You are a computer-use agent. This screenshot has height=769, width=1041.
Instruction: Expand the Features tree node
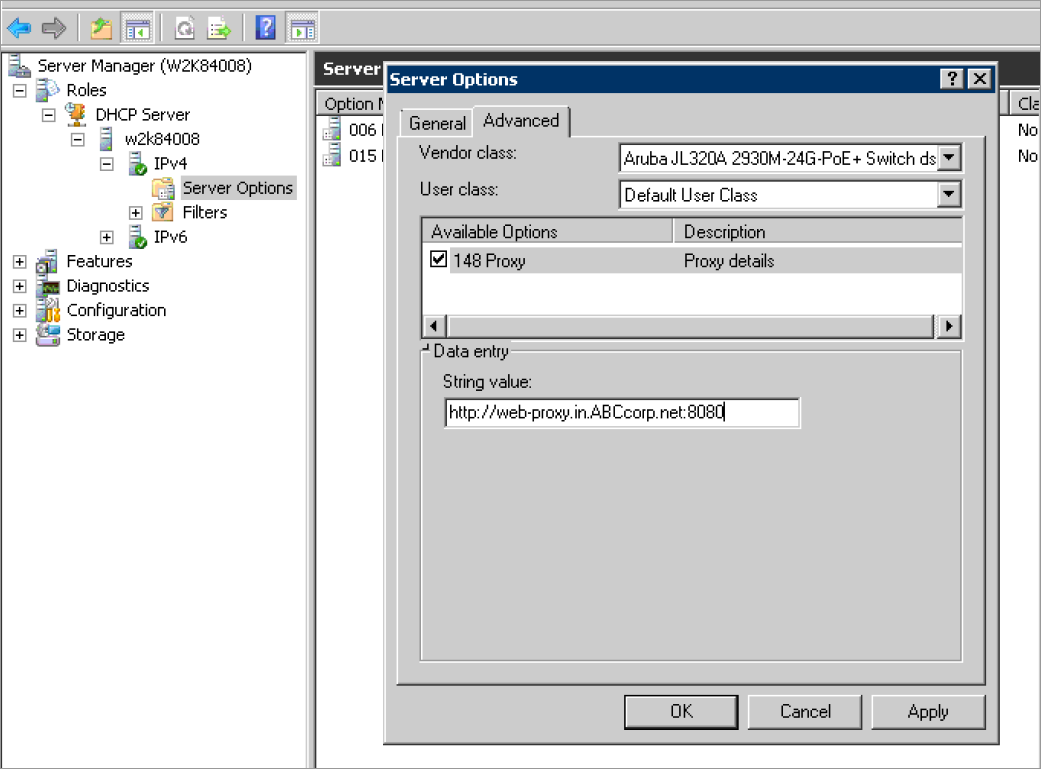(20, 262)
